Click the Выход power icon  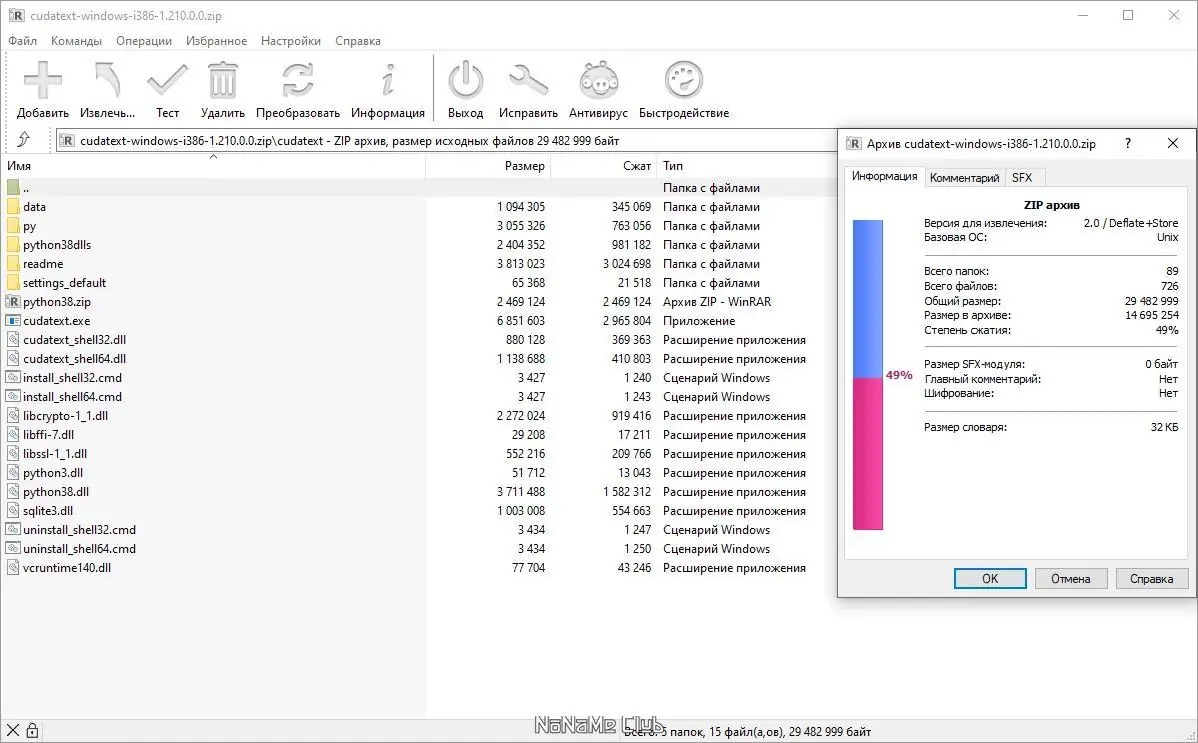(465, 80)
